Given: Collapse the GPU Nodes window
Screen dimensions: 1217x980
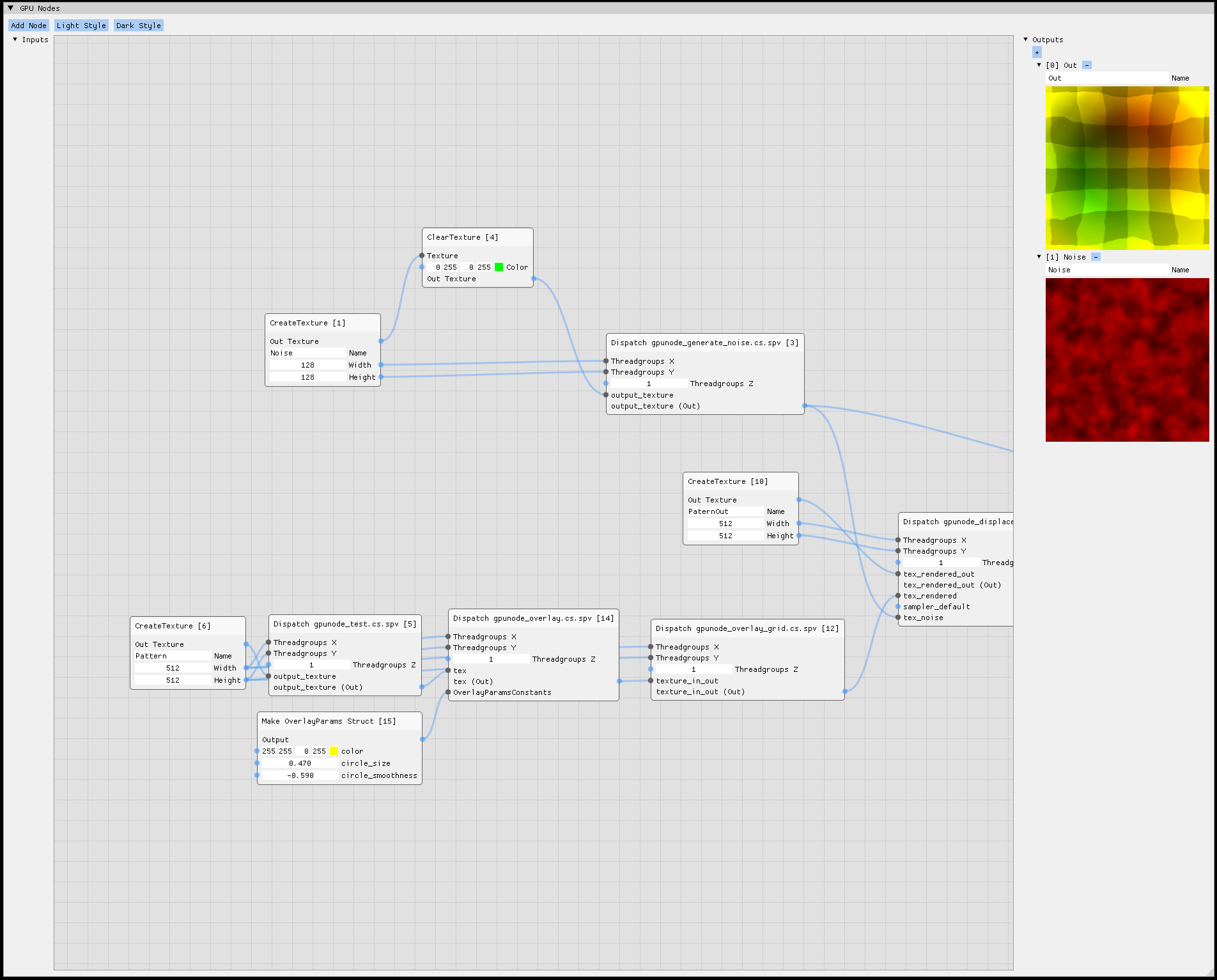Looking at the screenshot, I should (10, 8).
